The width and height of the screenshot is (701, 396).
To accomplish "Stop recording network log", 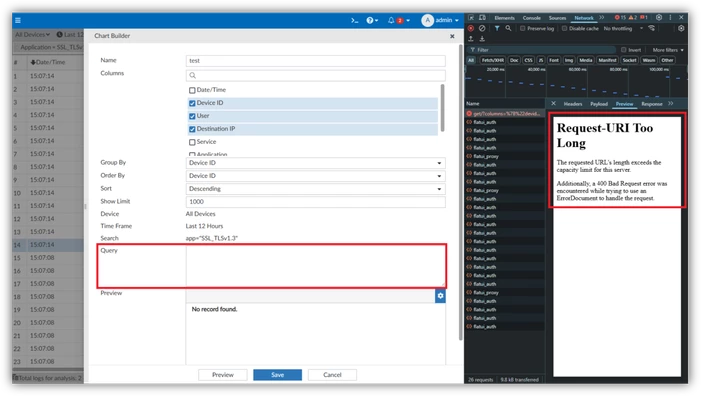I will [x=471, y=28].
